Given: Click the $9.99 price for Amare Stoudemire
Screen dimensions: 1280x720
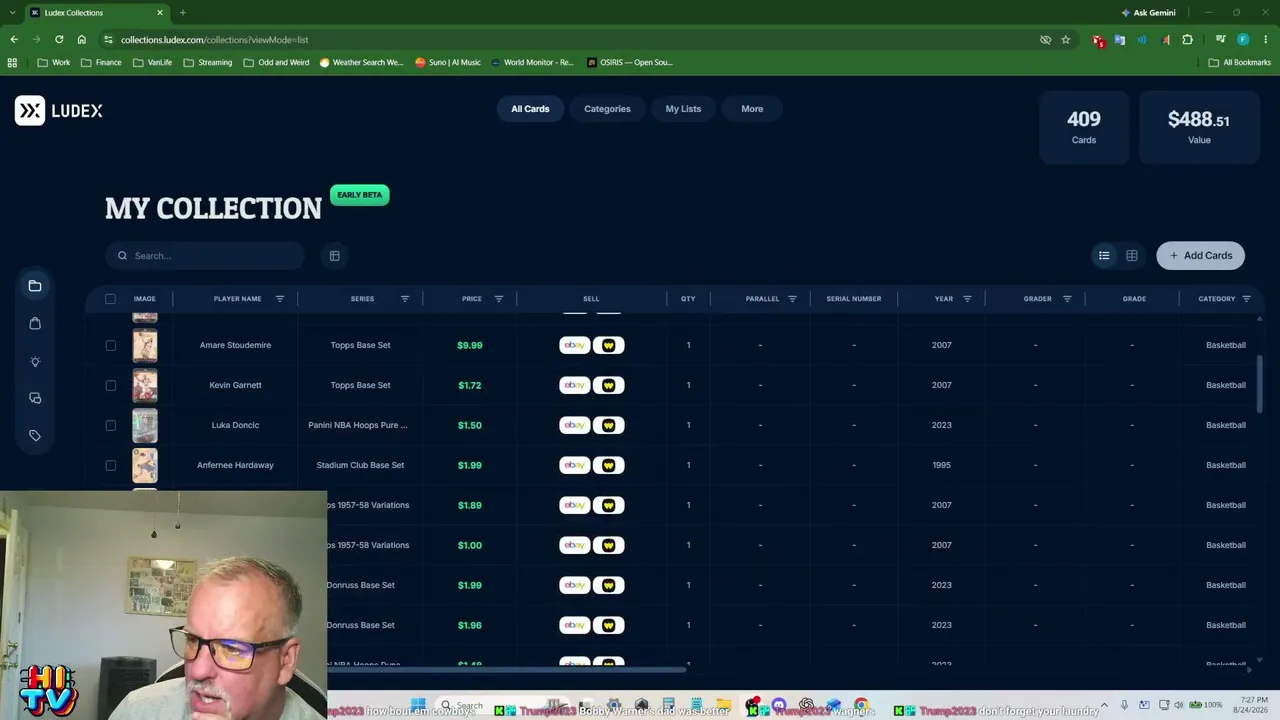Looking at the screenshot, I should tap(470, 345).
